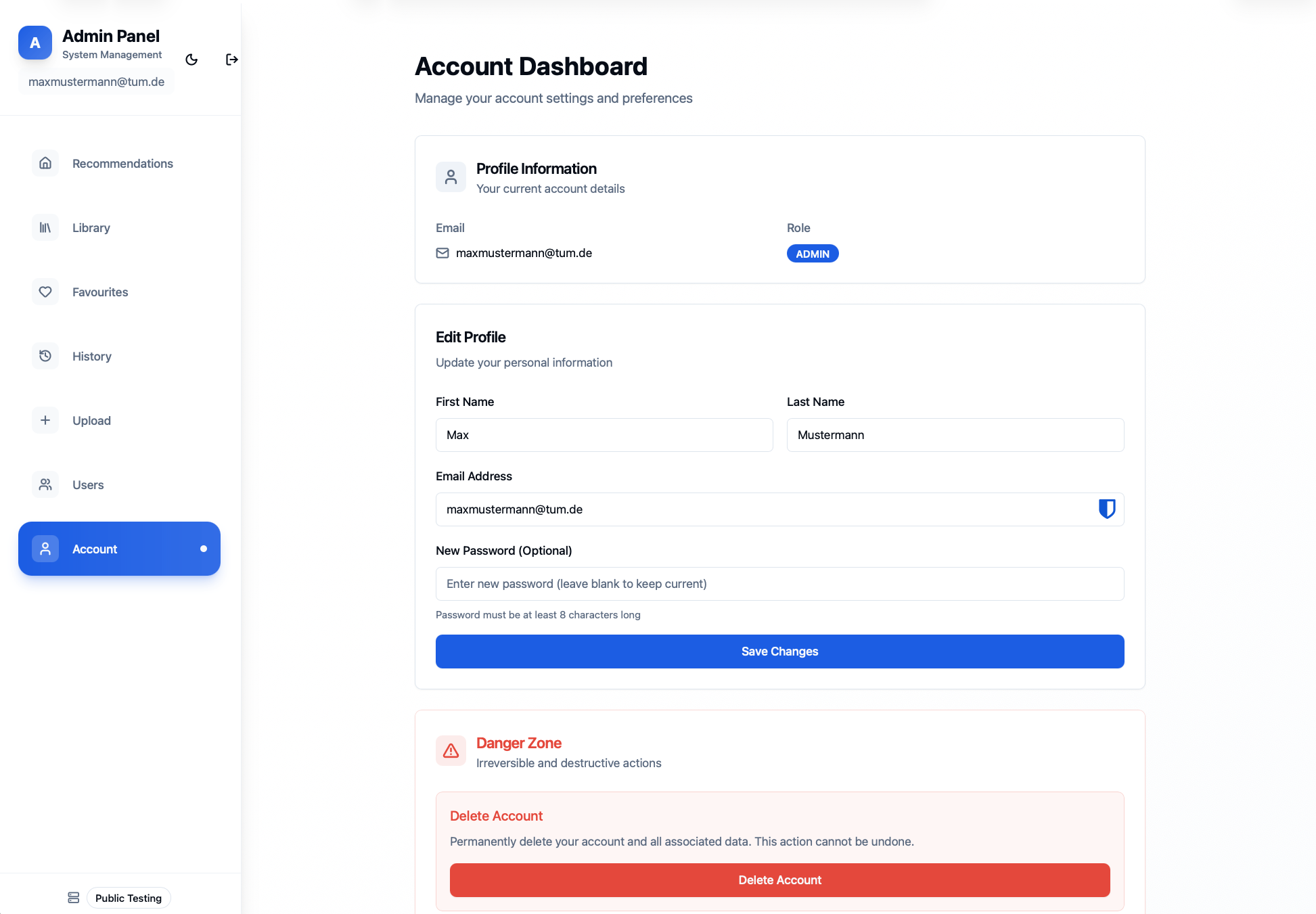Open the History menu entry

coord(92,357)
